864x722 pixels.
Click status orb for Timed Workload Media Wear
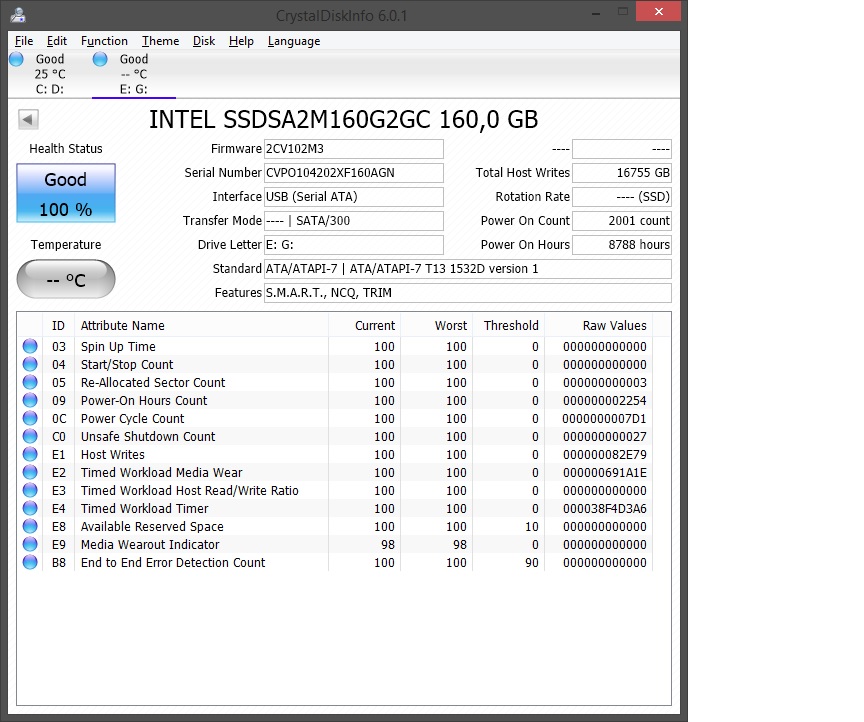[x=30, y=472]
